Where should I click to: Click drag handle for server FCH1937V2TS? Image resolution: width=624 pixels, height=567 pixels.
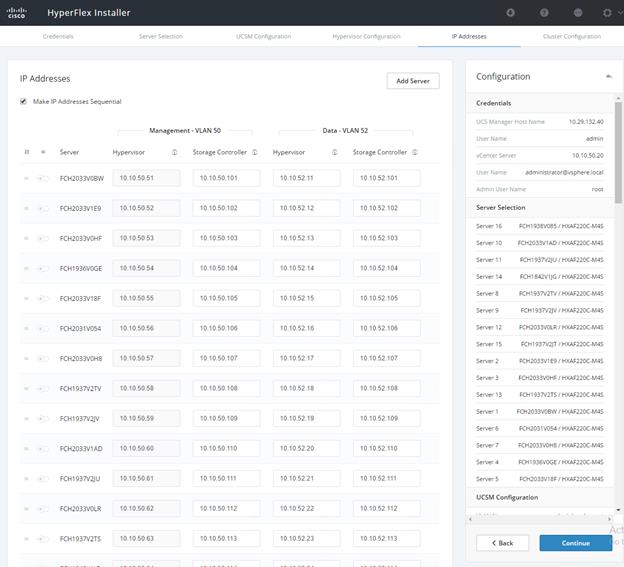(26, 539)
